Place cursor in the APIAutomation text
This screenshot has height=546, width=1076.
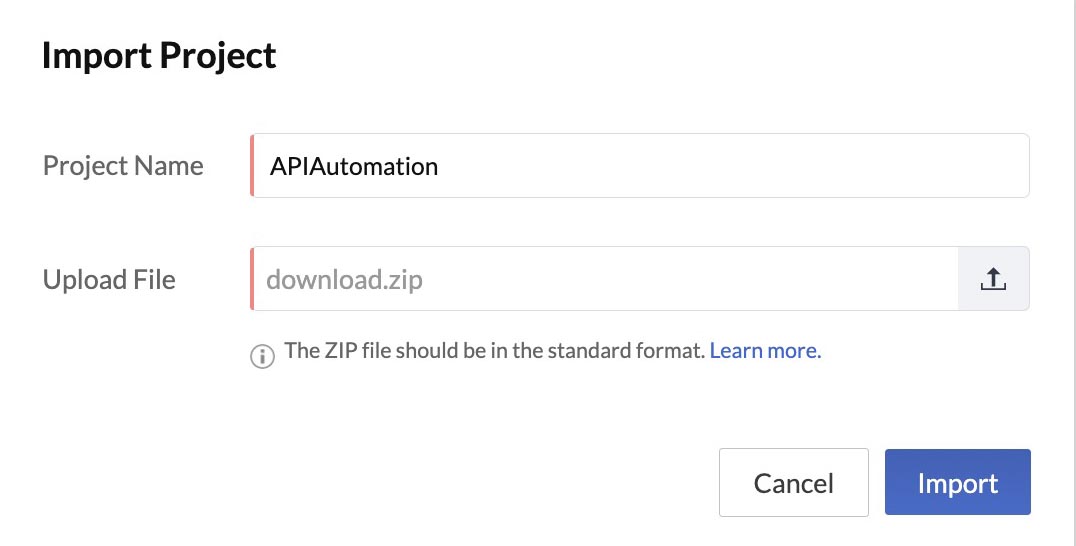click(x=354, y=166)
